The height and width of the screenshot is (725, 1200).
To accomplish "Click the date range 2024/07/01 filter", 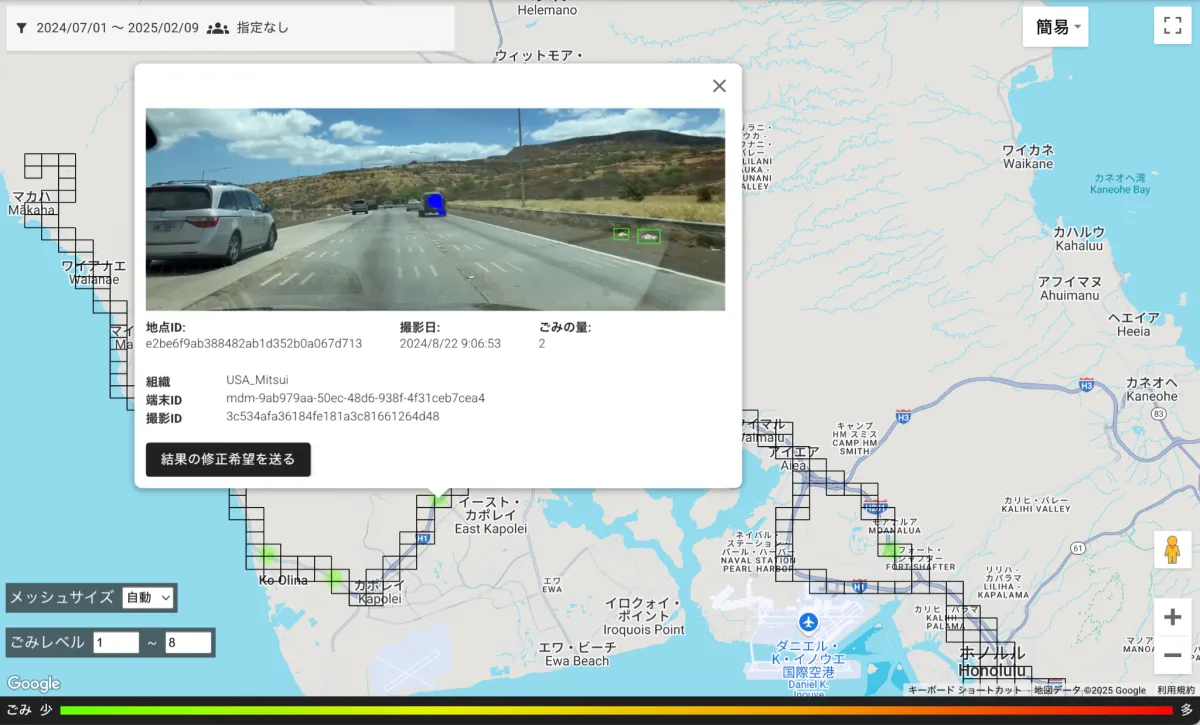I will click(x=117, y=28).
